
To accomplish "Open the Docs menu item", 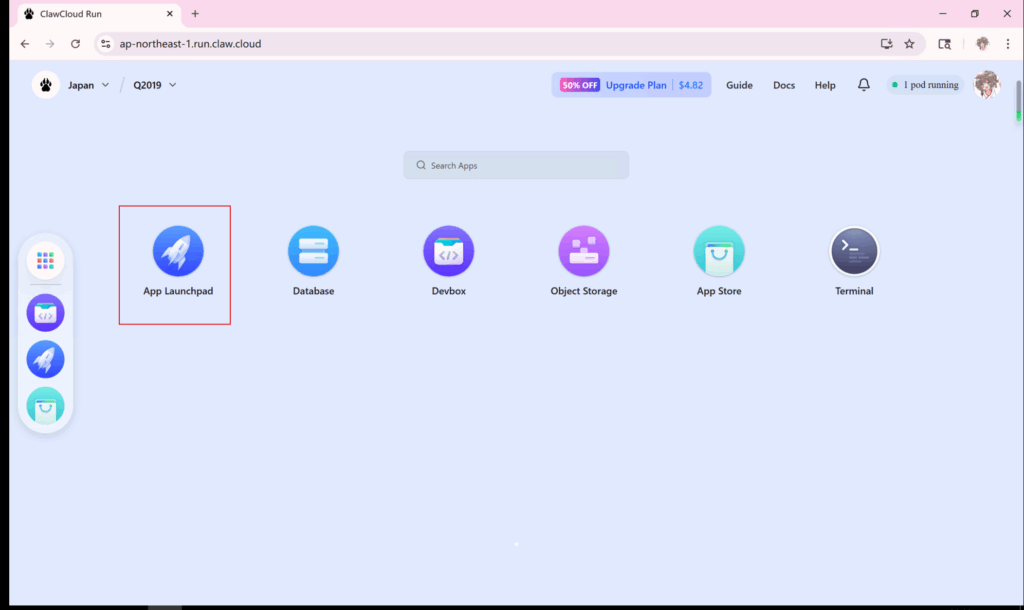I will point(784,85).
